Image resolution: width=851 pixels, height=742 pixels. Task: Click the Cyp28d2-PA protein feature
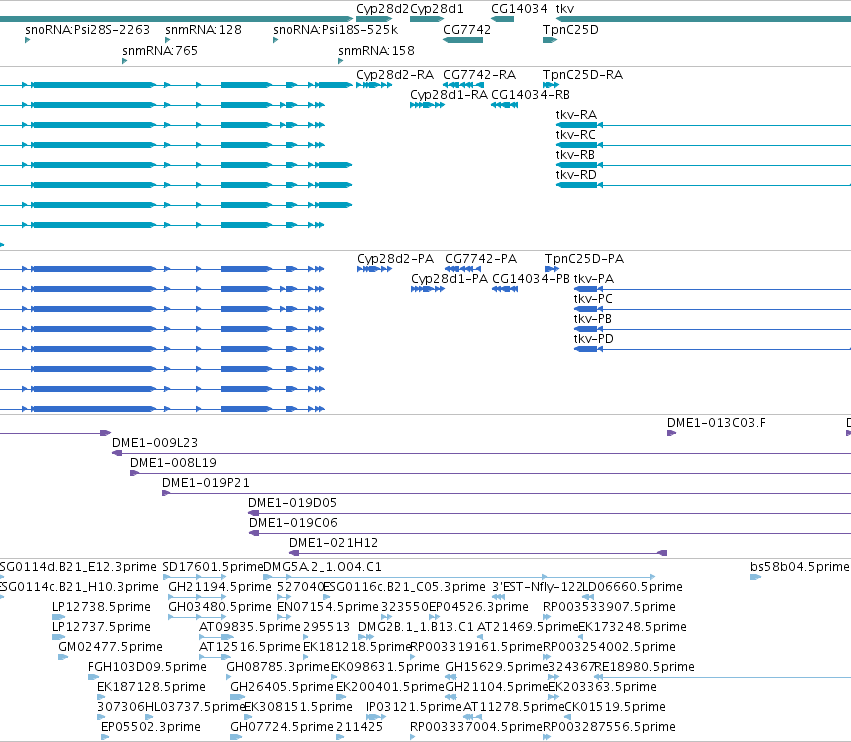pos(374,269)
